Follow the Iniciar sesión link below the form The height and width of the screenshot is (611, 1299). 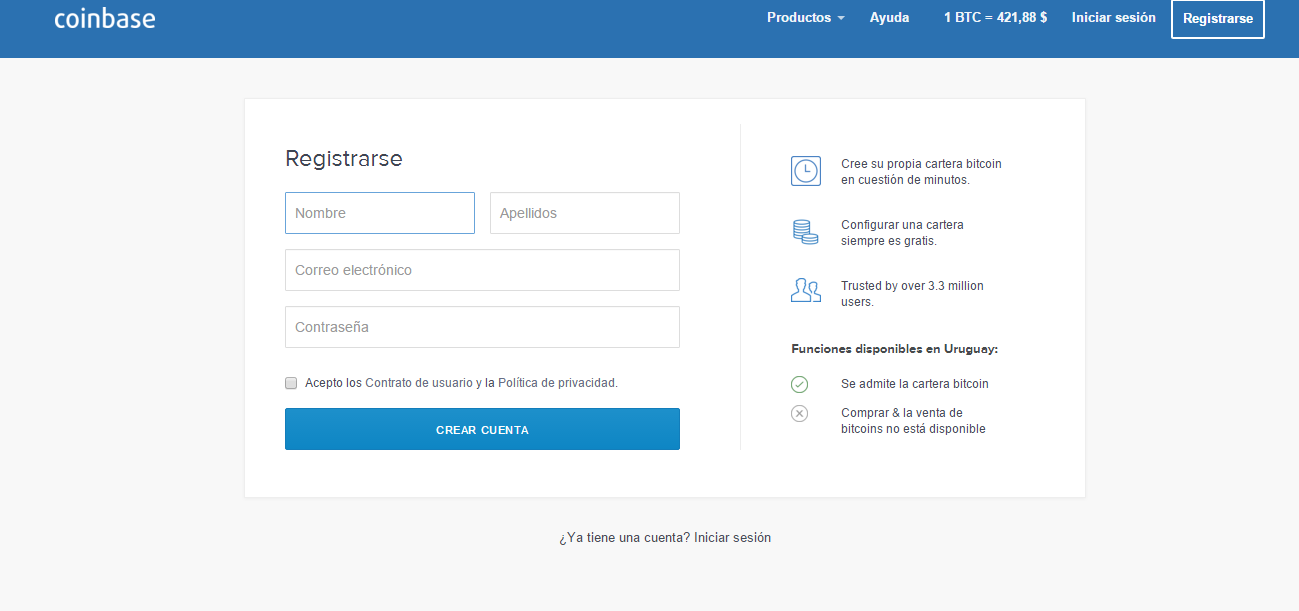732,538
